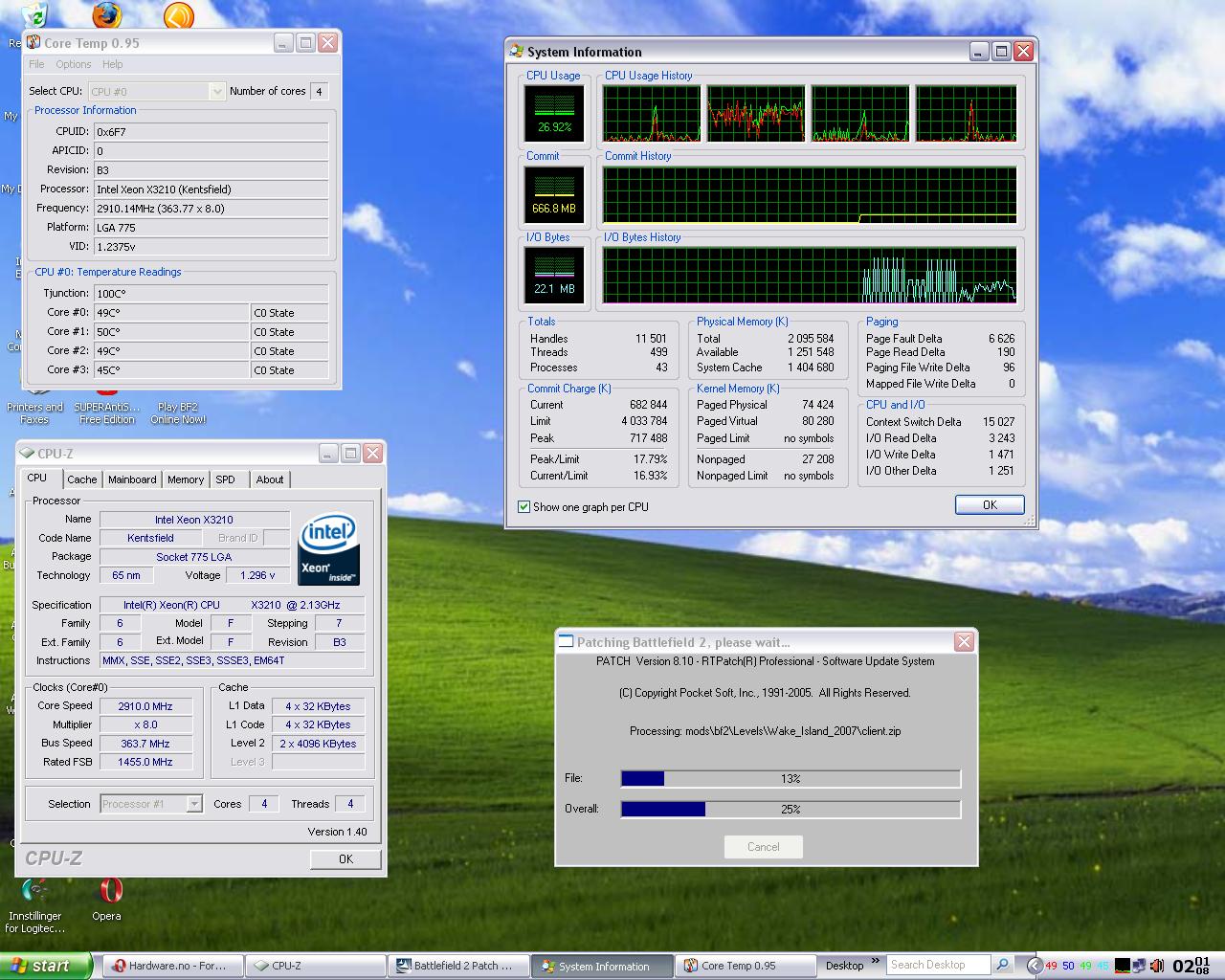Switch to the CPU-Z taskbar button
This screenshot has width=1225, height=980.
314,966
